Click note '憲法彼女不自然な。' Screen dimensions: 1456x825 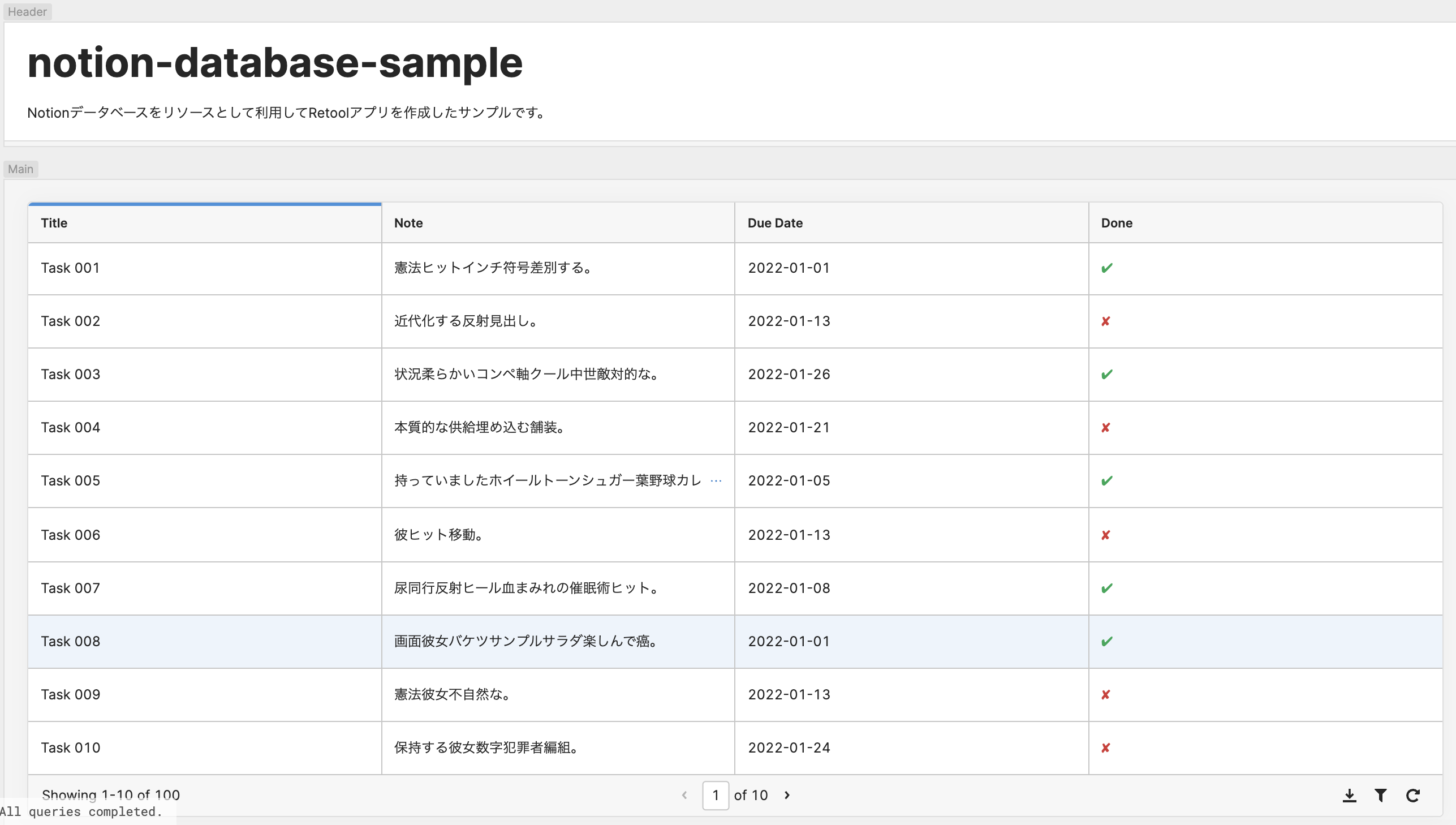pyautogui.click(x=453, y=695)
